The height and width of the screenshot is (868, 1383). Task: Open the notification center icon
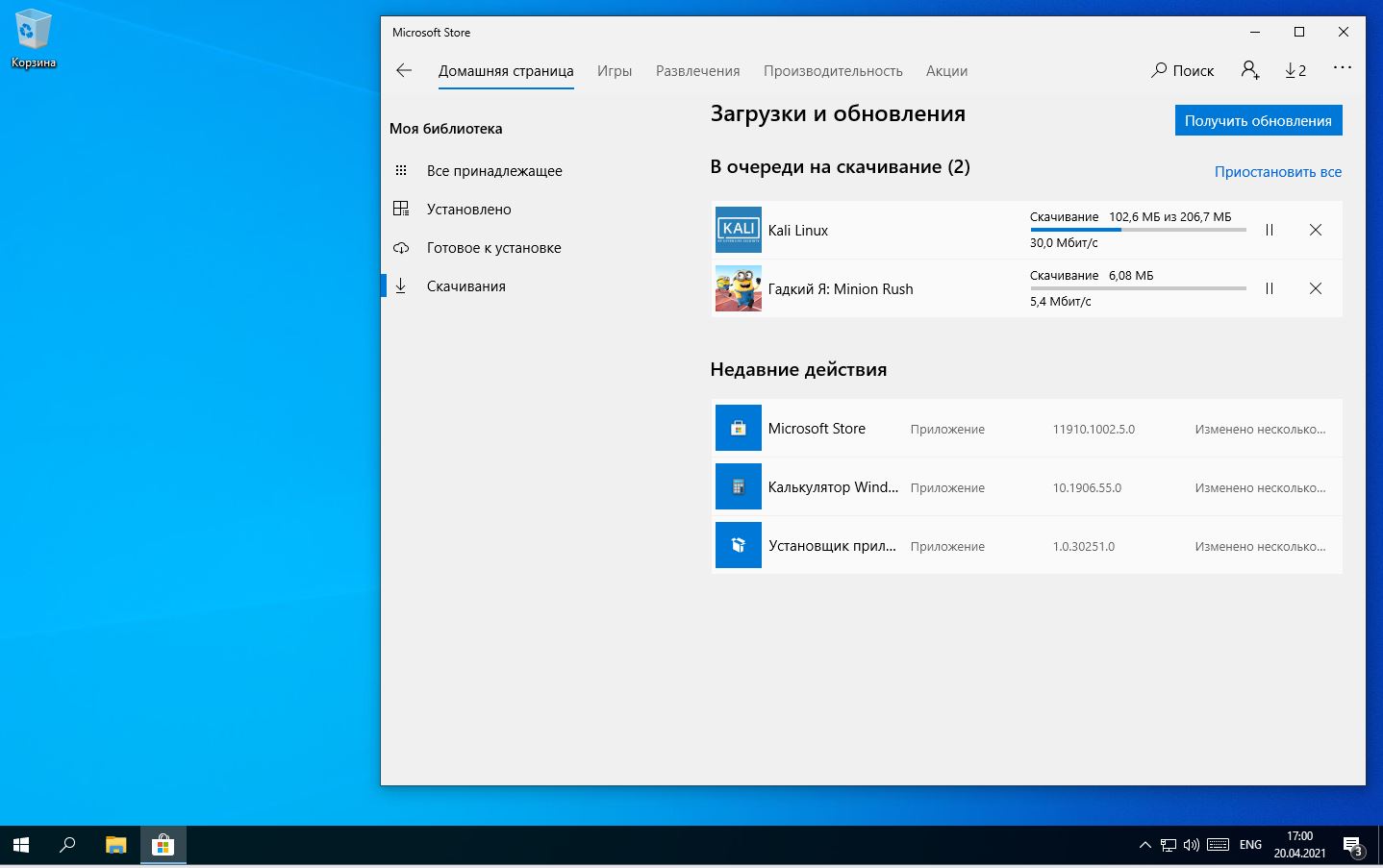click(x=1354, y=846)
